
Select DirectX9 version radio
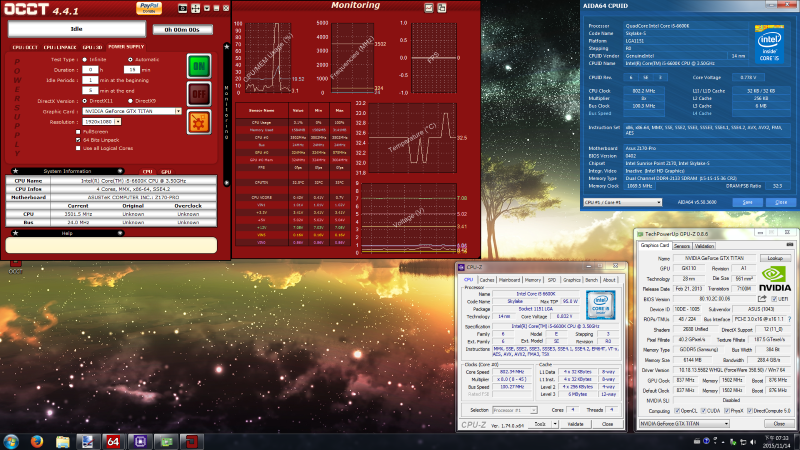(x=130, y=101)
